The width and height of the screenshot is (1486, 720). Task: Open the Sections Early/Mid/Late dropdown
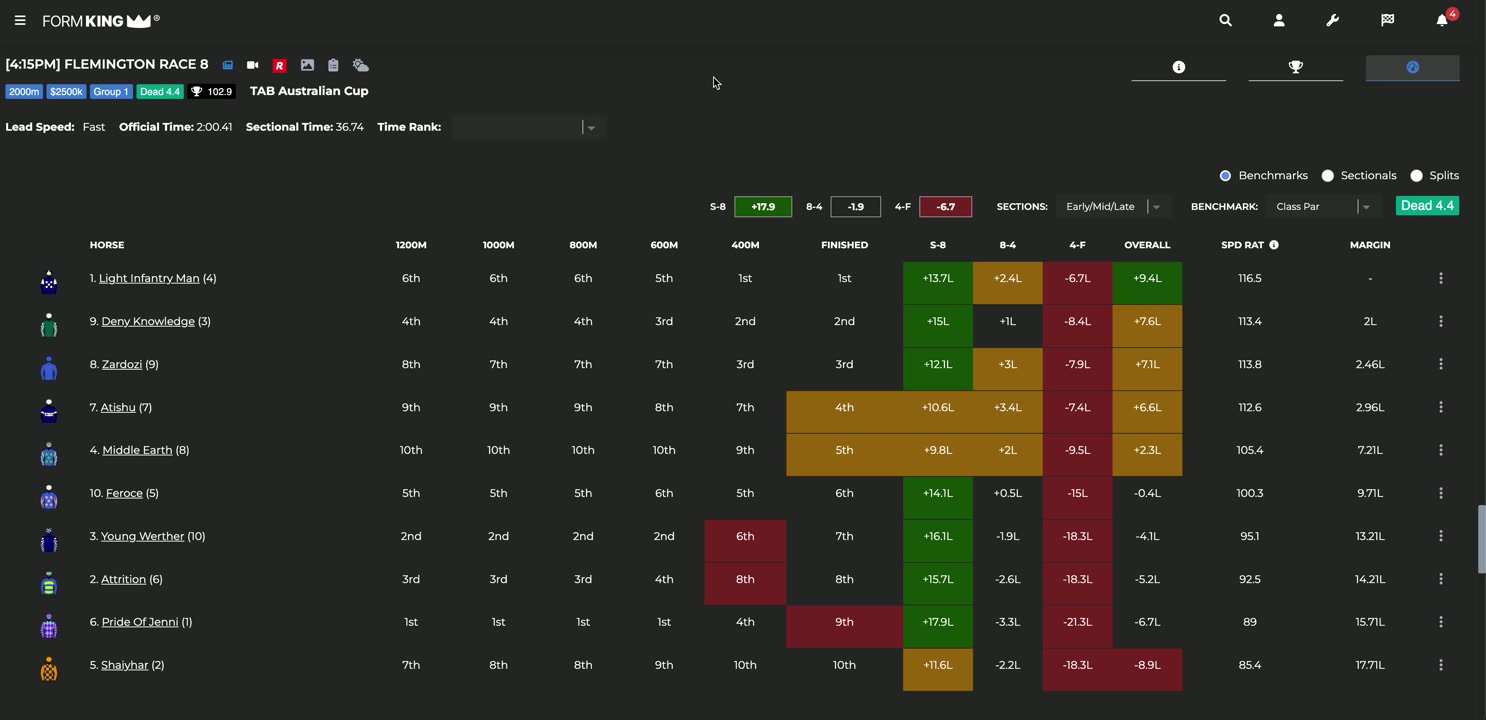click(1156, 207)
